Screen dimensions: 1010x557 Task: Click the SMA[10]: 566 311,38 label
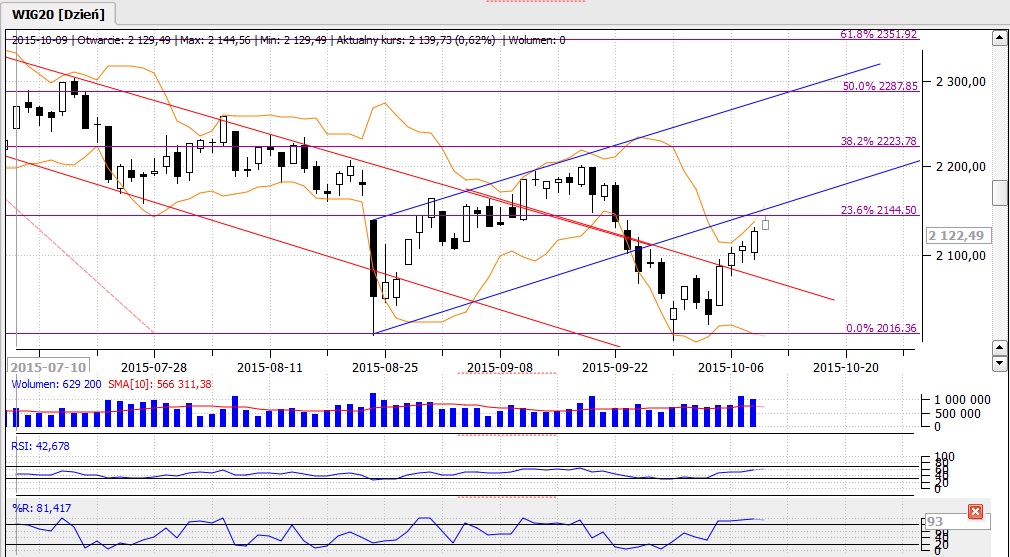[160, 384]
